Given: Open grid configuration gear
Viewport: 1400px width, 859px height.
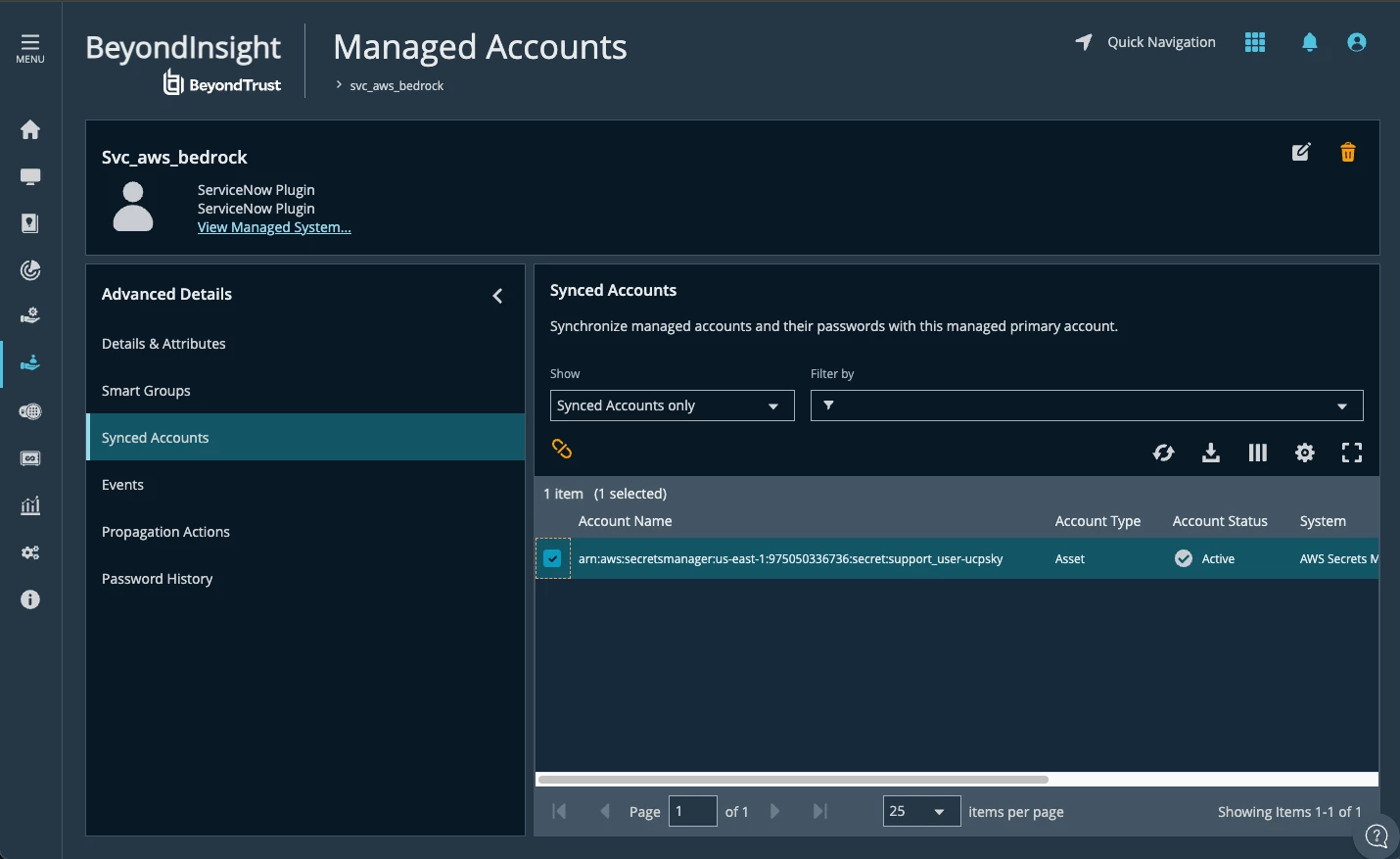Looking at the screenshot, I should (1305, 453).
